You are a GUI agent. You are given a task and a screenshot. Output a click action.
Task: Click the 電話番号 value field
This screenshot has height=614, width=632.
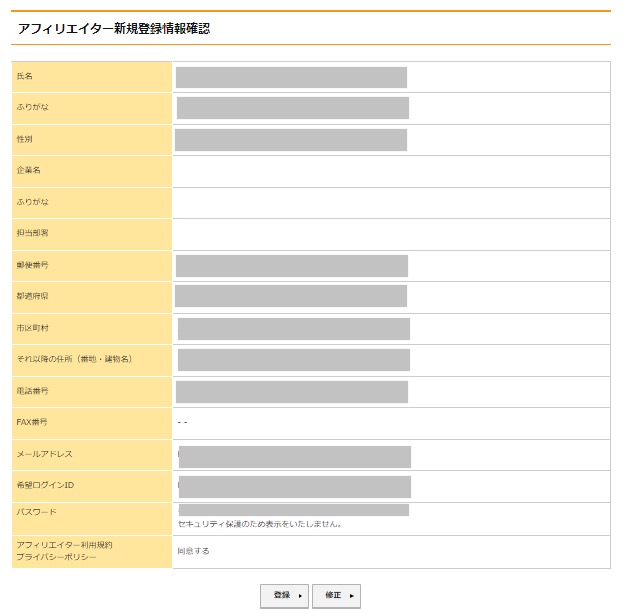point(291,392)
